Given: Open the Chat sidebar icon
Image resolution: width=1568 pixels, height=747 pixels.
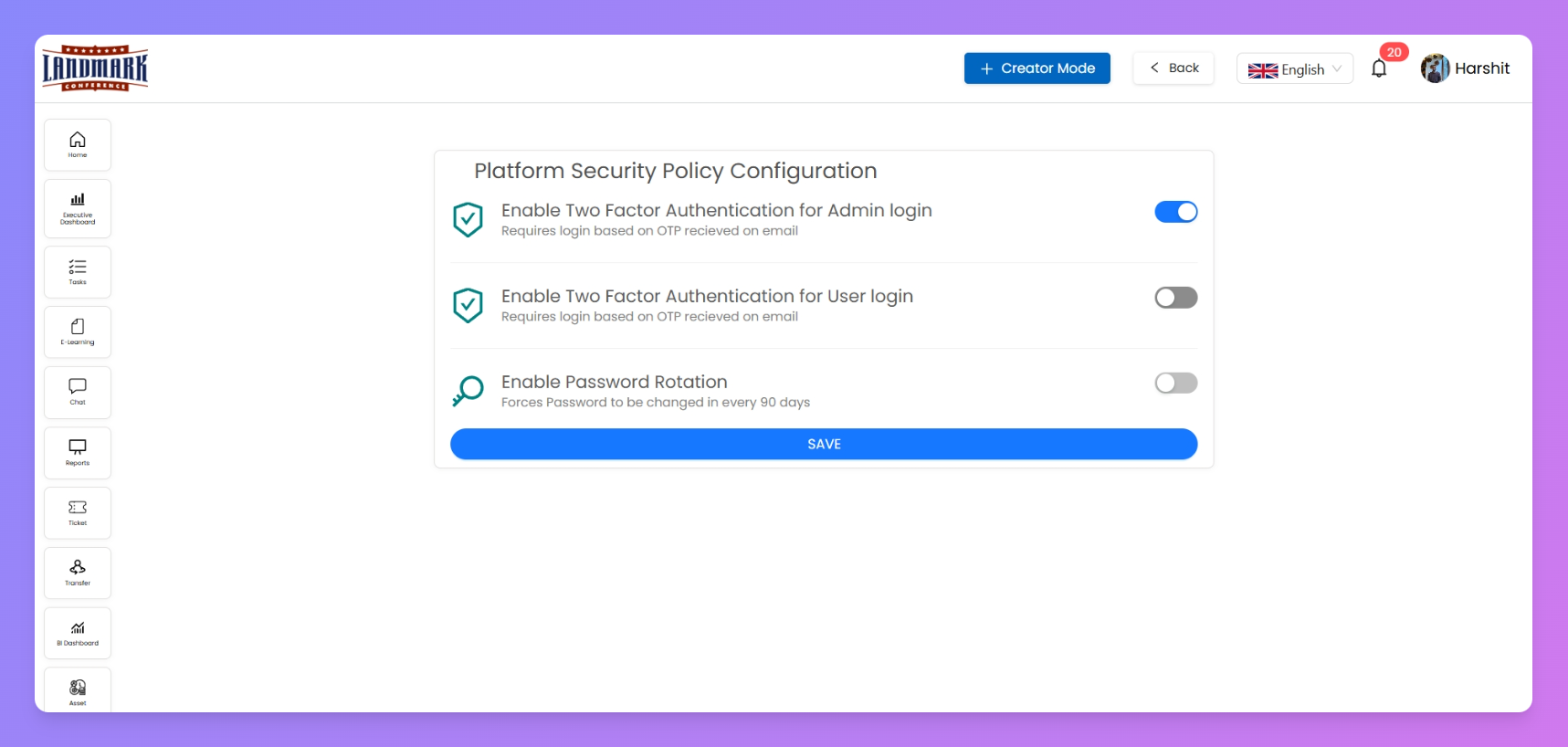Looking at the screenshot, I should pos(78,392).
